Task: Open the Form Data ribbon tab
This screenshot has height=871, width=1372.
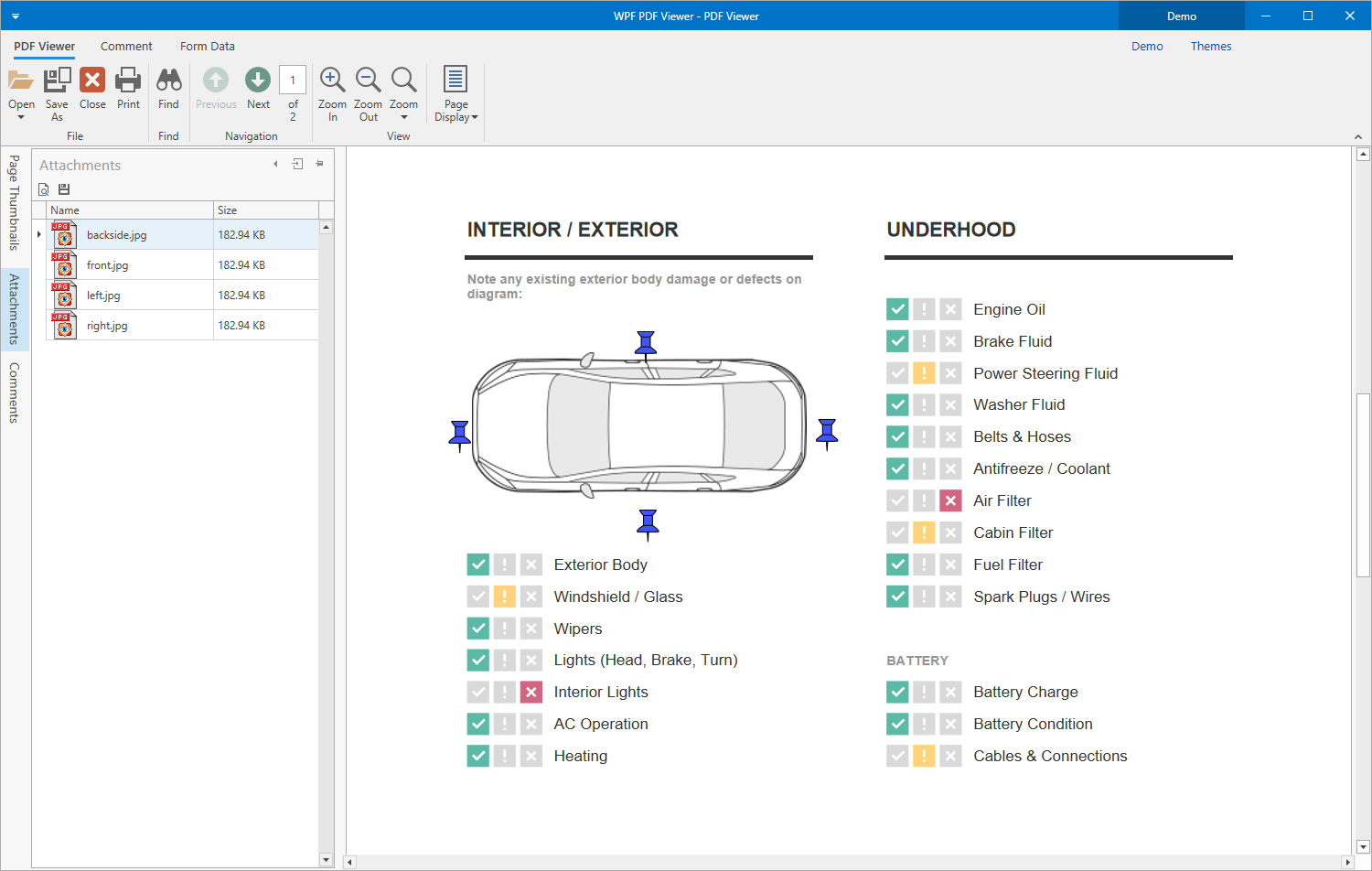Action: [x=207, y=47]
